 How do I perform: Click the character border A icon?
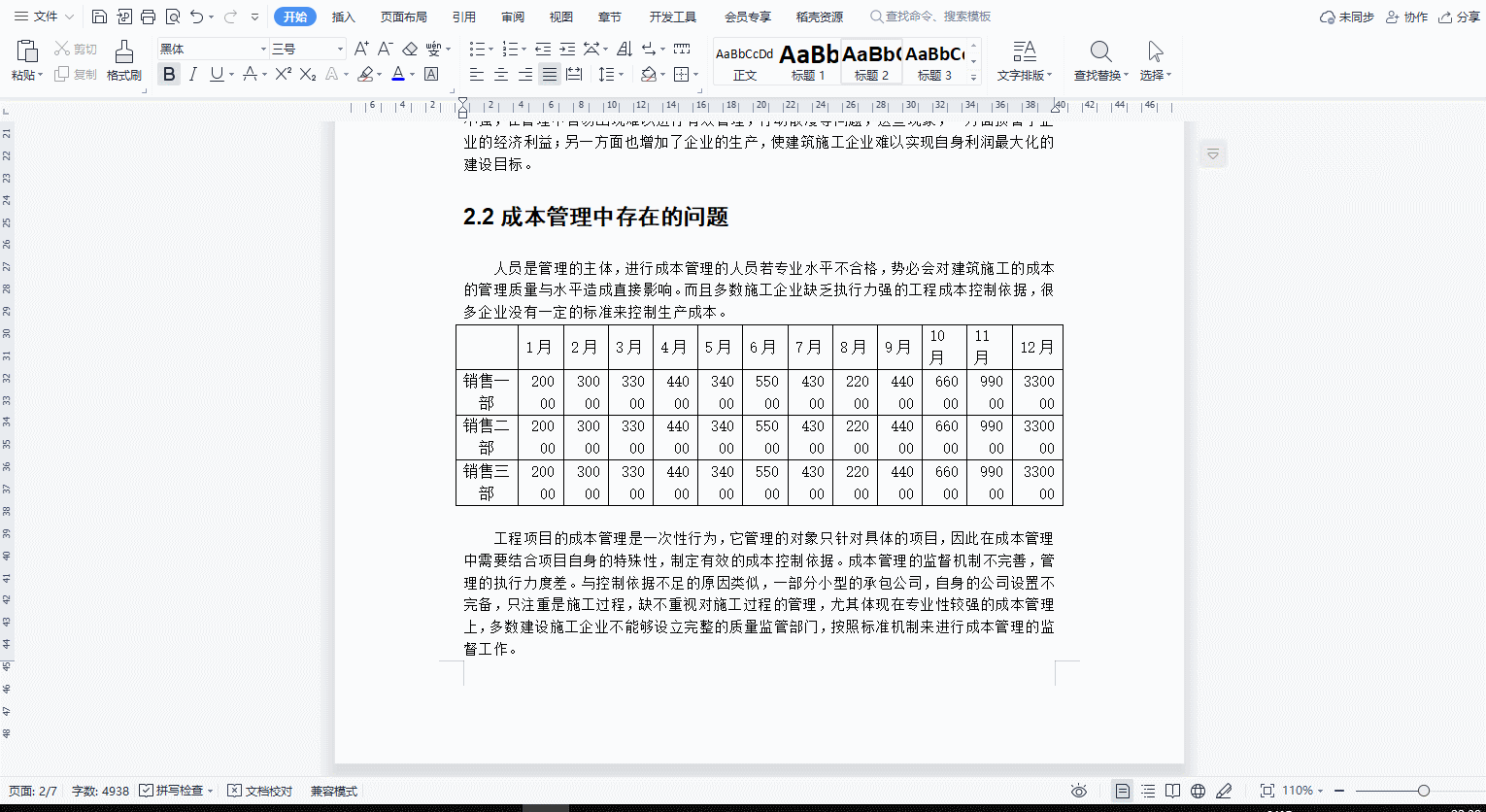[x=431, y=74]
